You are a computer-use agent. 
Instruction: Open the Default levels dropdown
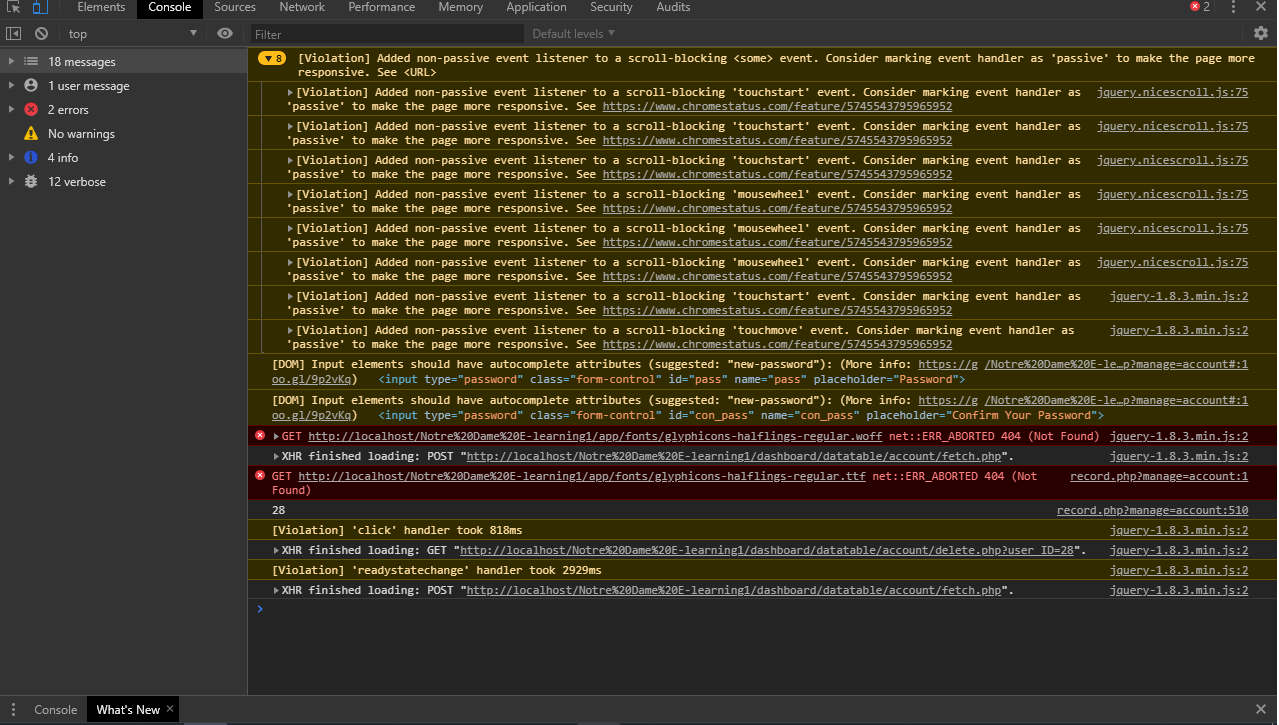point(571,33)
